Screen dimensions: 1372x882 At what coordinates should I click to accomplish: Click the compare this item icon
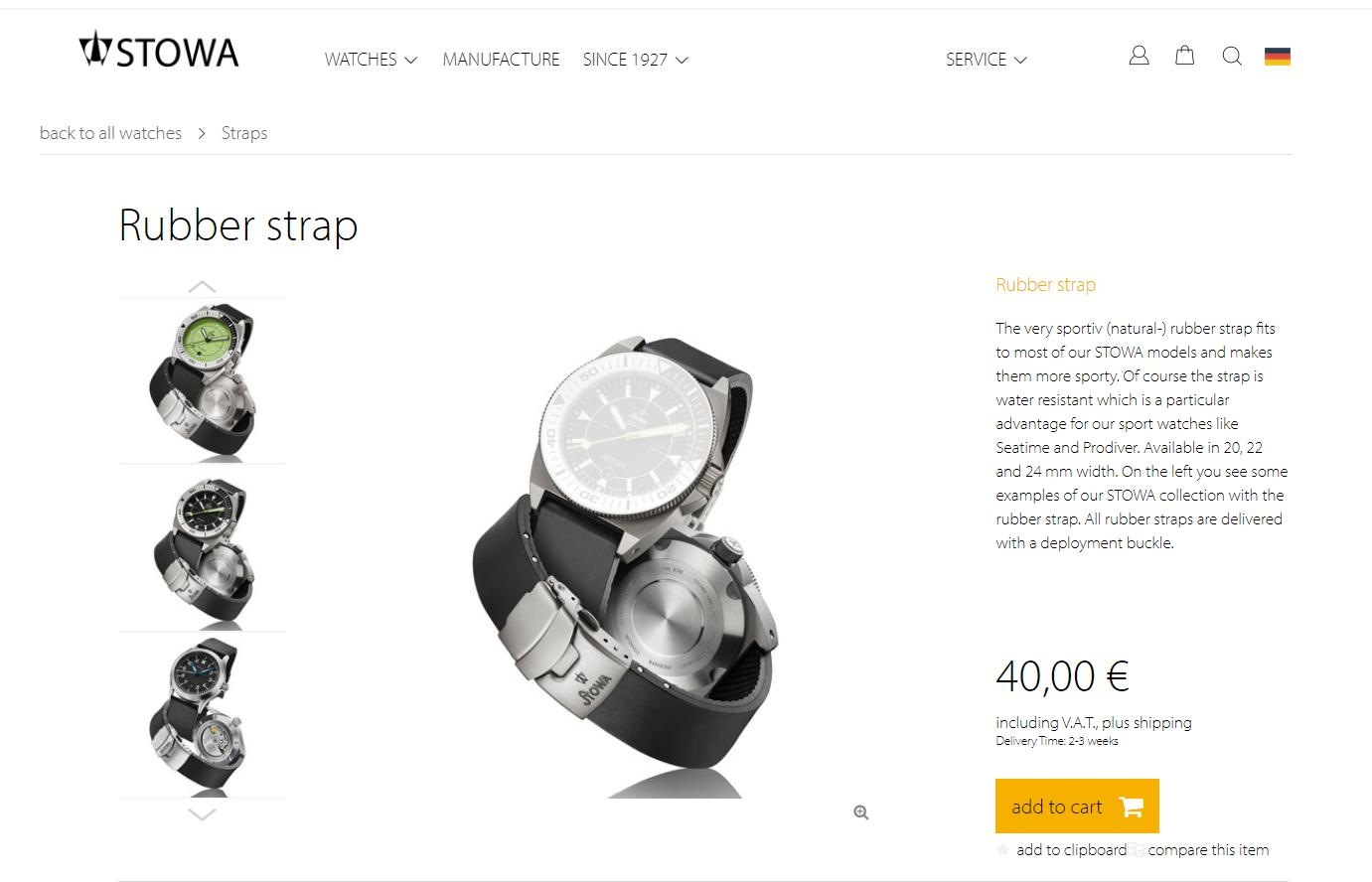point(1137,850)
